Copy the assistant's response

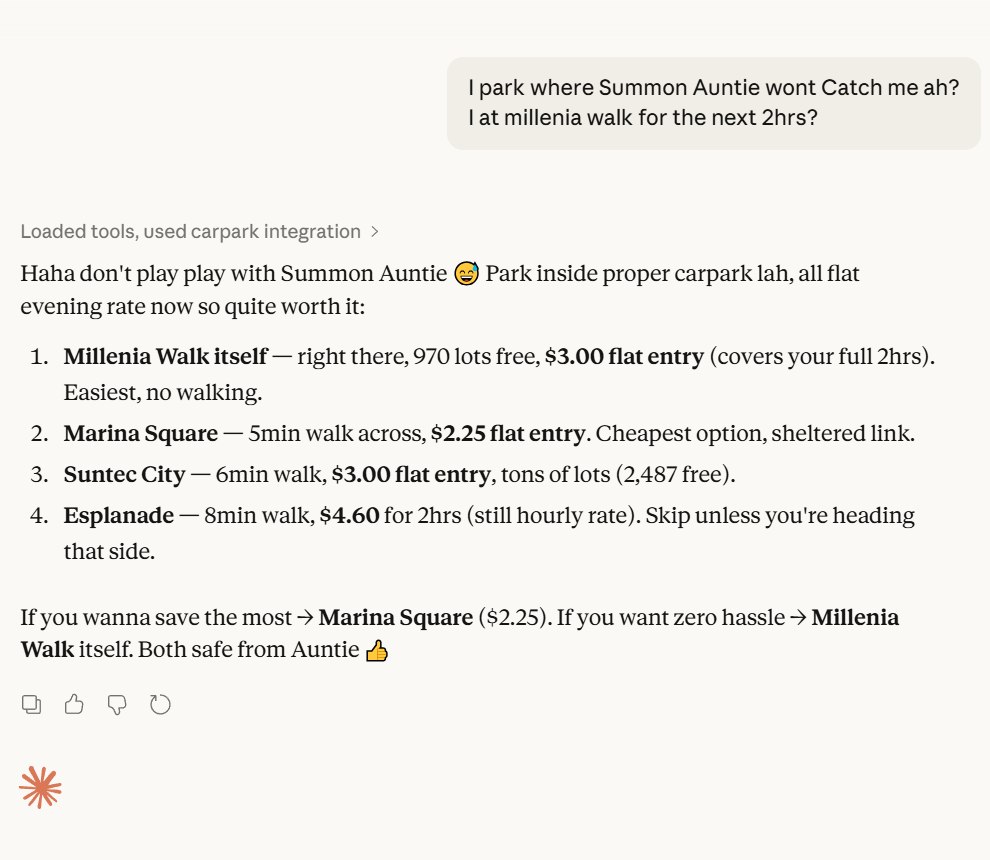pyautogui.click(x=31, y=705)
